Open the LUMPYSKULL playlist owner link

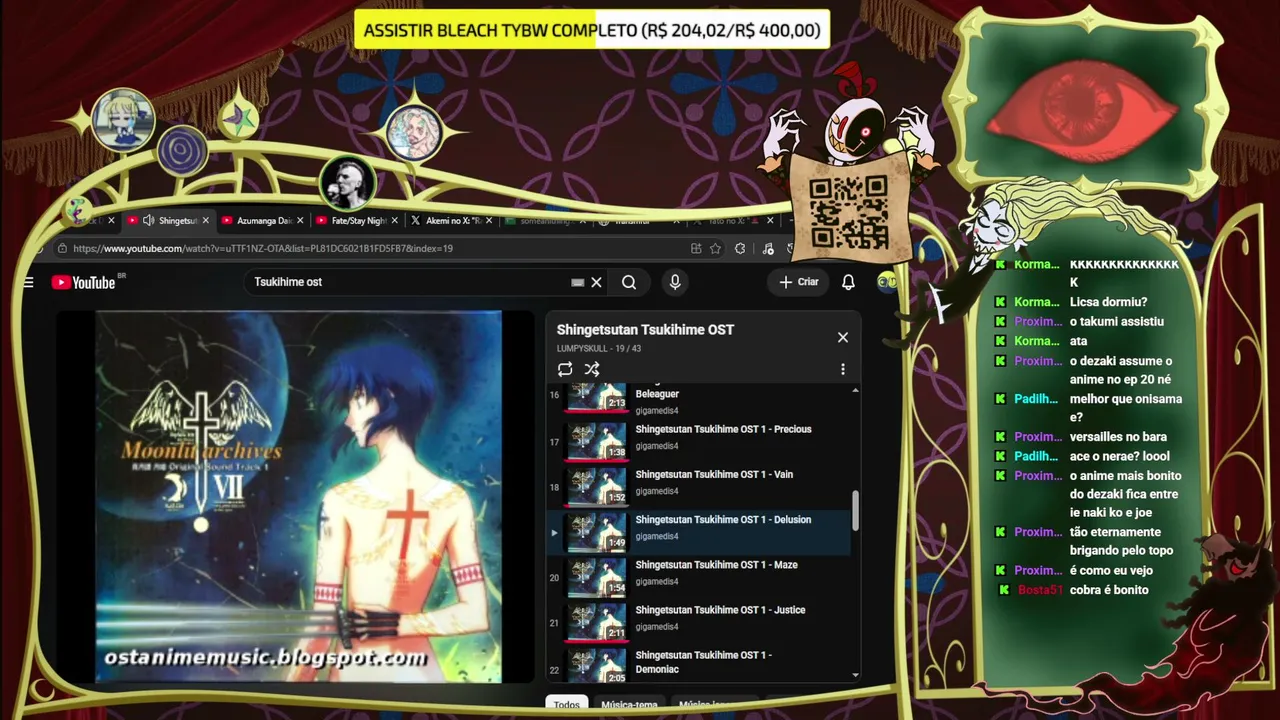[583, 349]
